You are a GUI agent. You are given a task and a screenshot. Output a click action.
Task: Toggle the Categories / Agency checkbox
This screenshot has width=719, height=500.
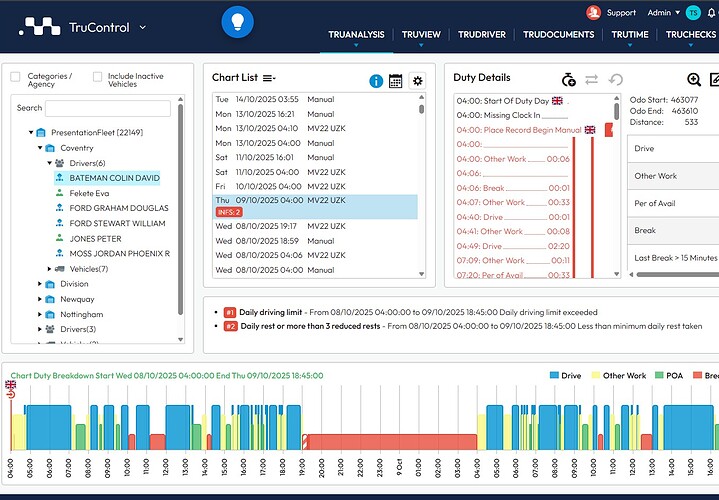15,77
